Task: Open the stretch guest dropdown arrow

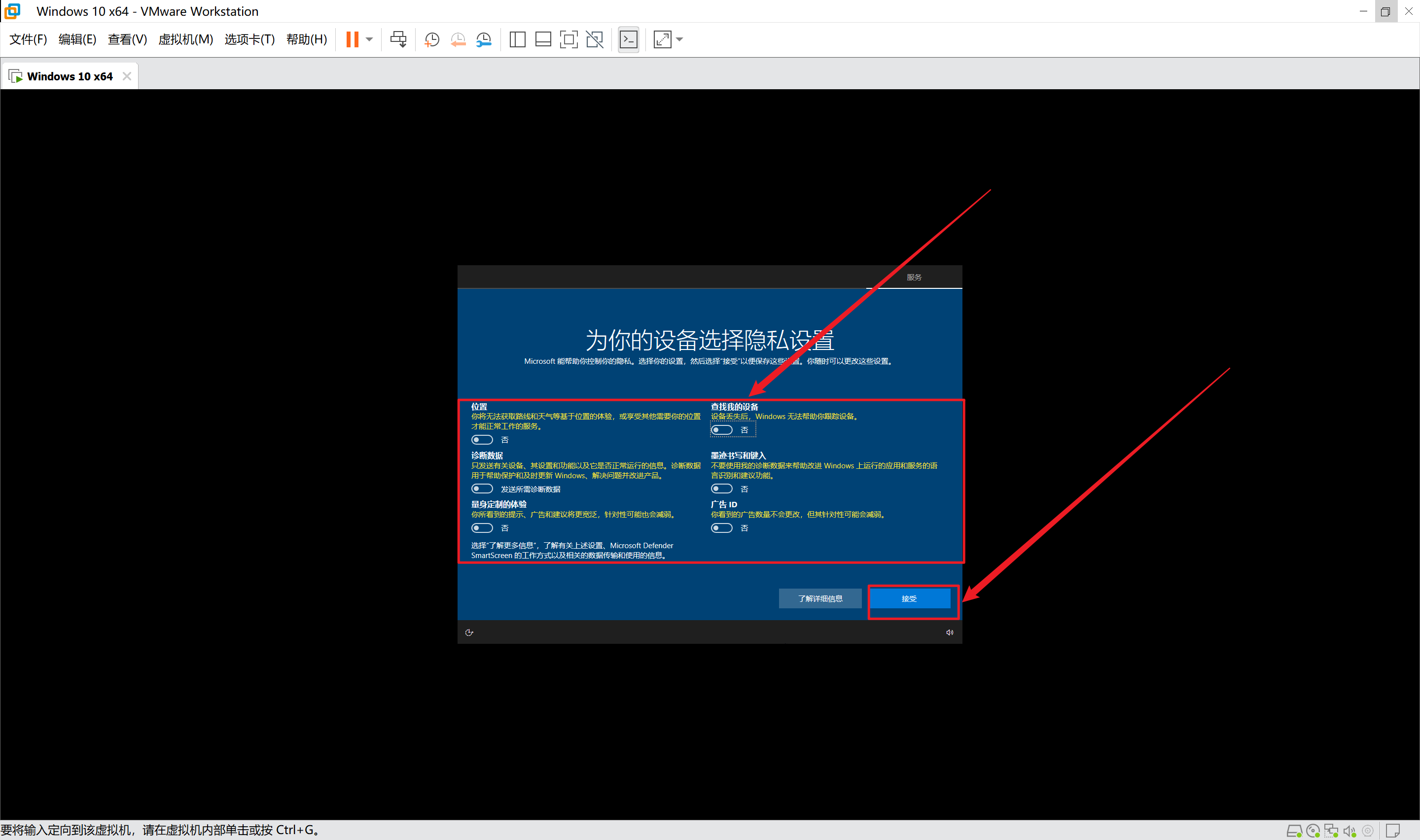Action: coord(680,39)
